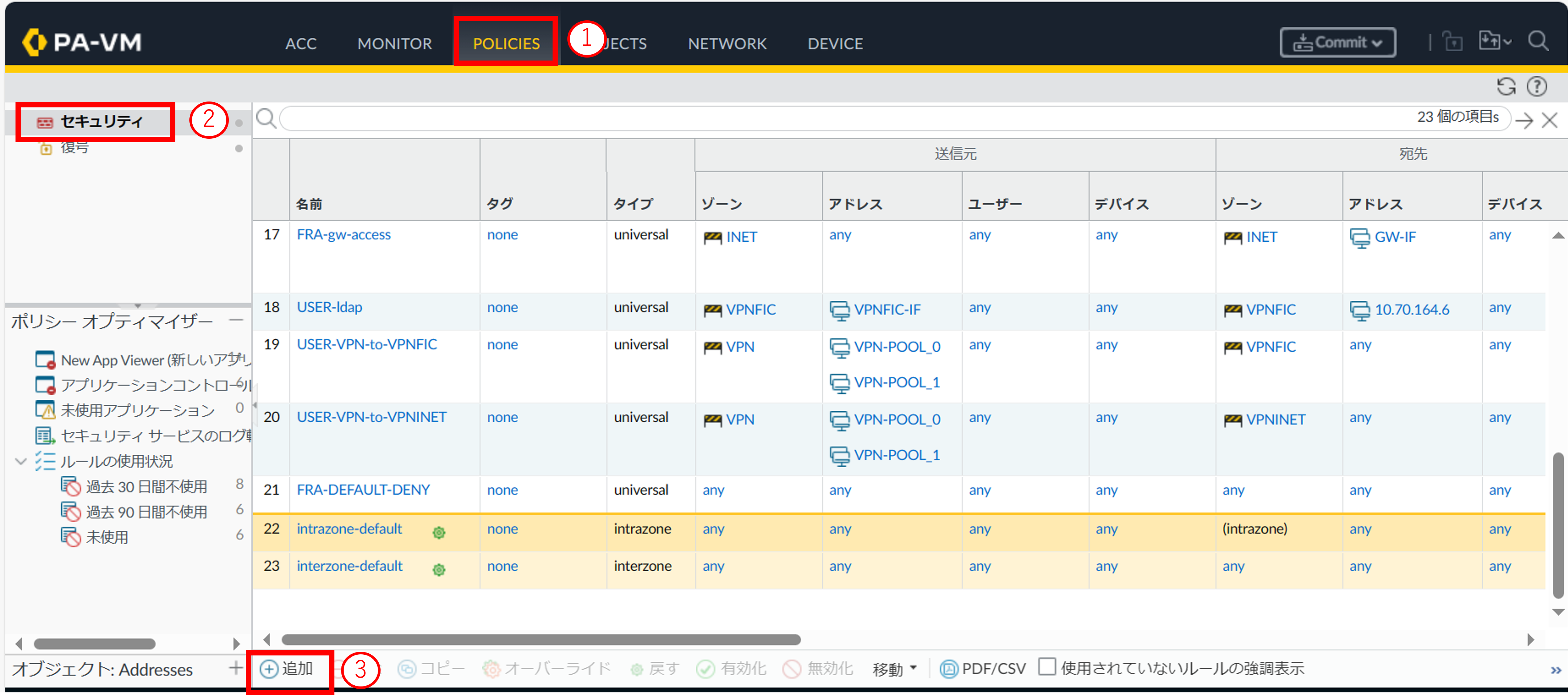Open the FRA-DEFAULT-DENY rule link
Viewport: 1568px width, 699px height.
coord(363,490)
